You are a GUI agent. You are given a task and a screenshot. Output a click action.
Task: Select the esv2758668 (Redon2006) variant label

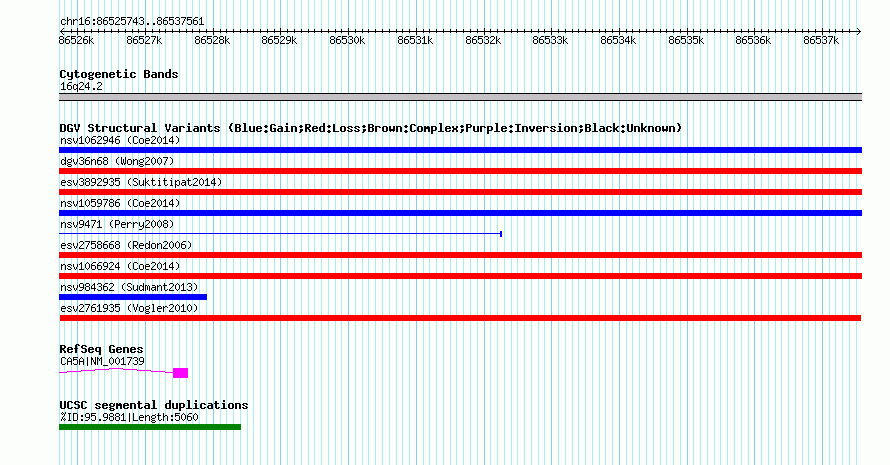point(126,245)
